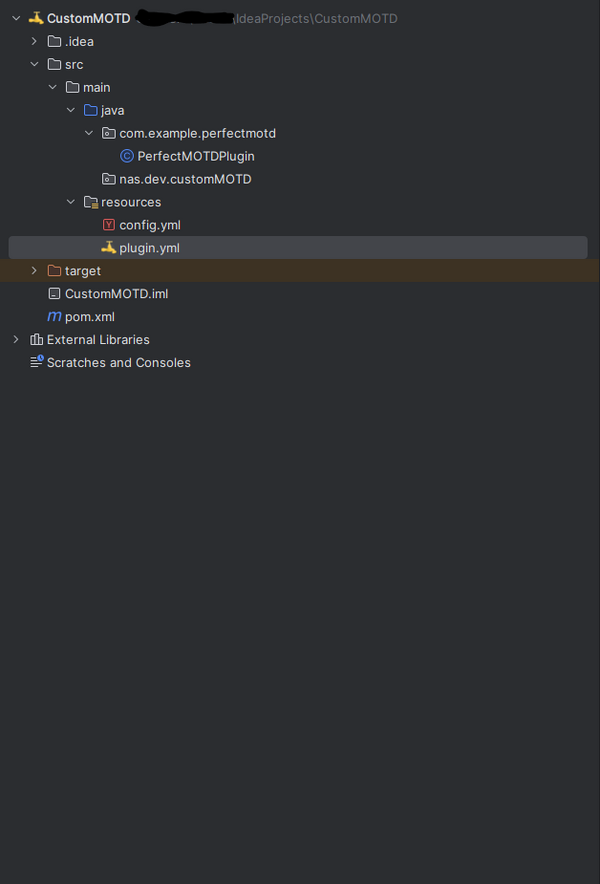This screenshot has height=884, width=600.
Task: Select the .idea folder label
Action: coord(79,42)
